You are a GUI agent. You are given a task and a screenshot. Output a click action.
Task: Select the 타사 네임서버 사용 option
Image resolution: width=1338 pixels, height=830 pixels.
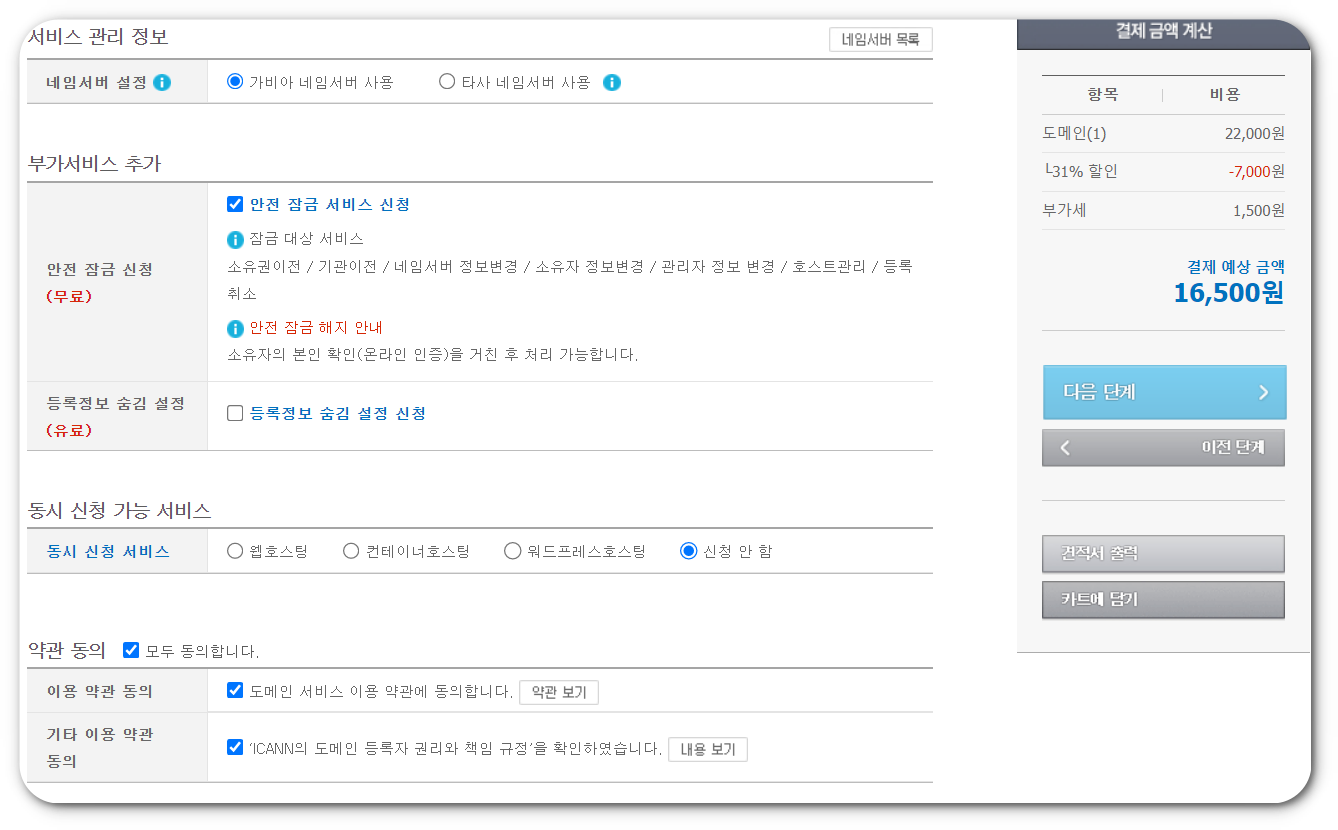pos(447,82)
